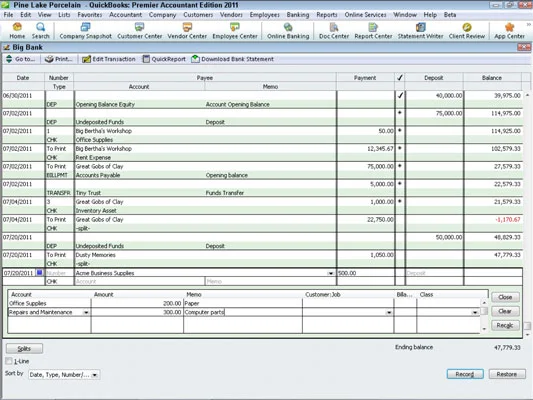Image resolution: width=533 pixels, height=400 pixels.
Task: Click the Computer parts memo field
Action: [243, 312]
